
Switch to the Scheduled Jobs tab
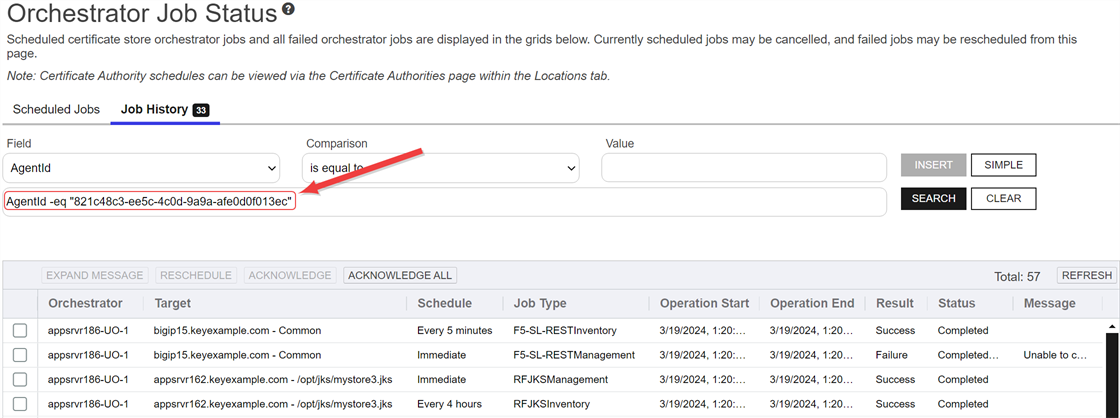click(56, 109)
